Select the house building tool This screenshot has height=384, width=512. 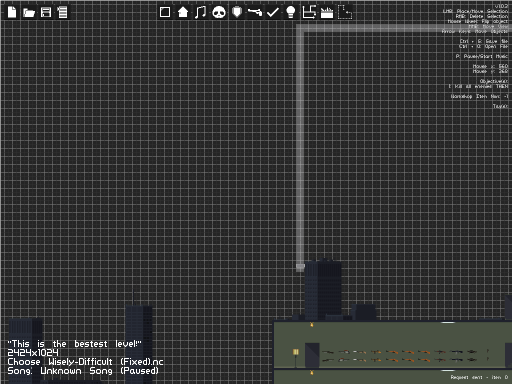click(183, 12)
